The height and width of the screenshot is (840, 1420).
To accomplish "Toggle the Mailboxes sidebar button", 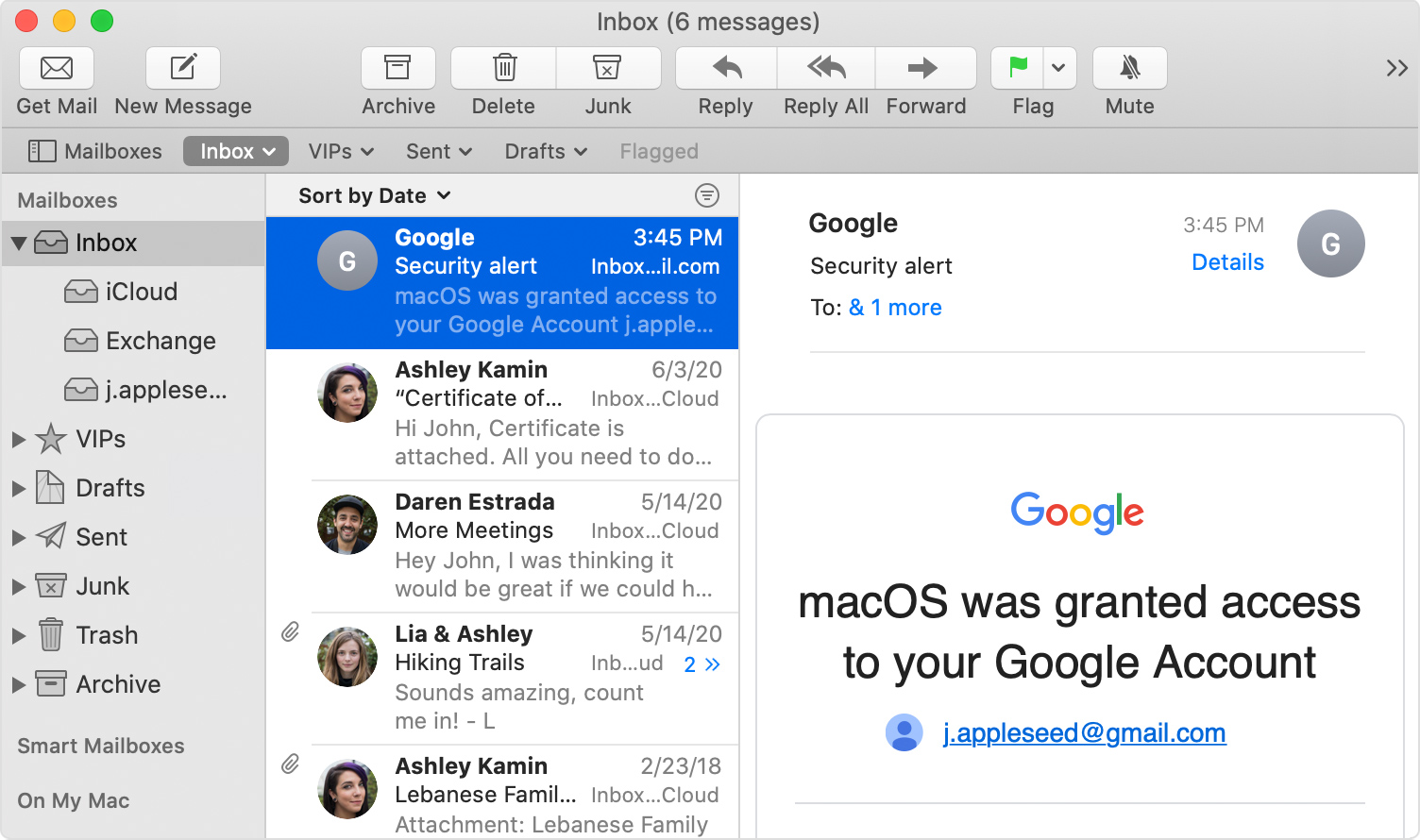I will (95, 151).
